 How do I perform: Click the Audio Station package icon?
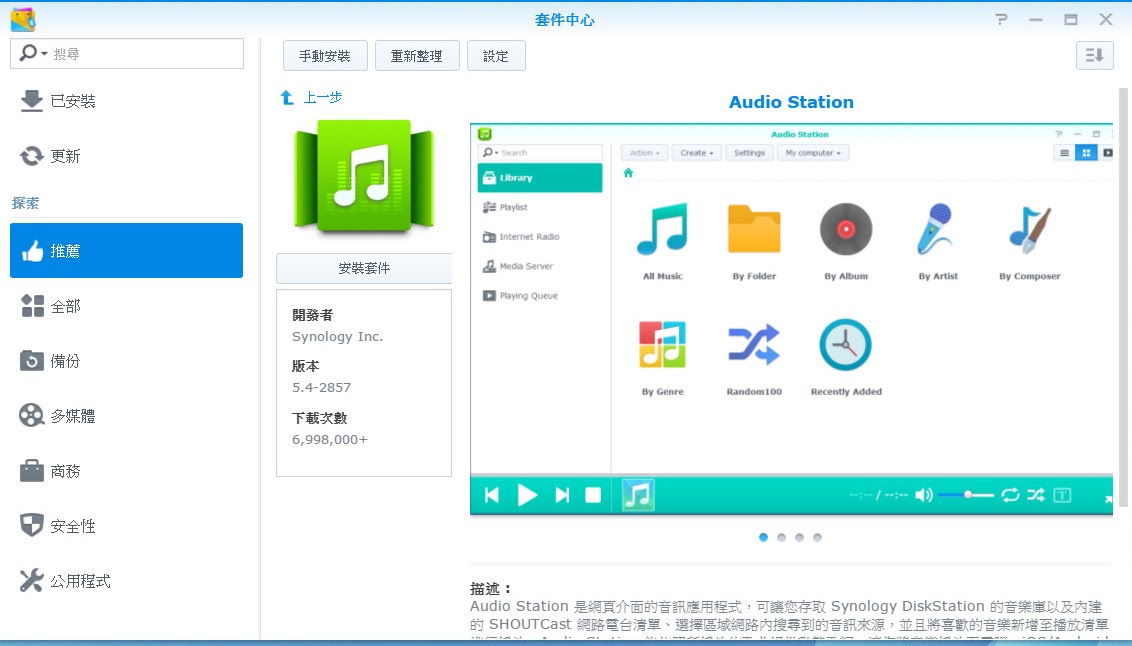[x=364, y=176]
